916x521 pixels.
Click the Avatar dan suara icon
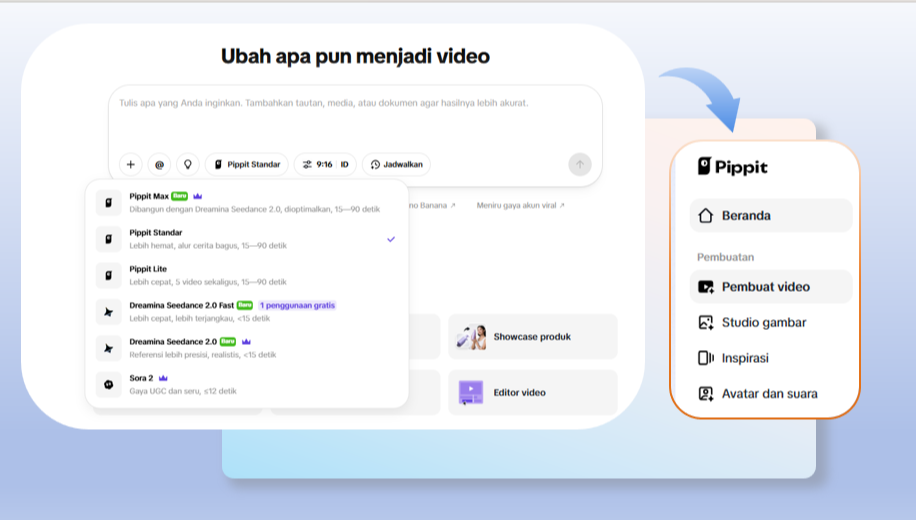point(706,394)
